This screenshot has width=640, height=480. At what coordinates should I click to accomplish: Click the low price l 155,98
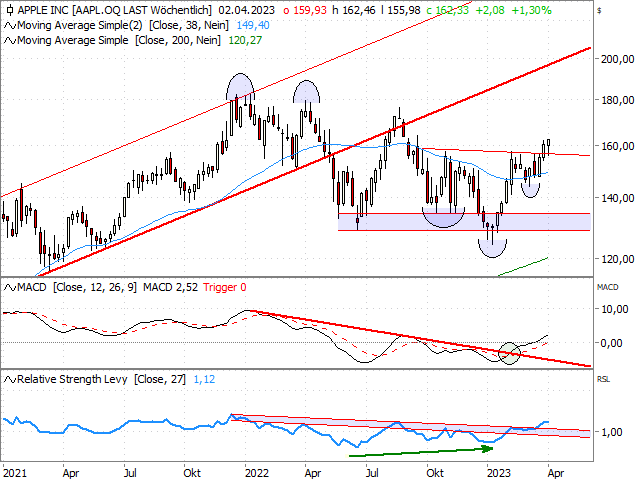(x=400, y=10)
